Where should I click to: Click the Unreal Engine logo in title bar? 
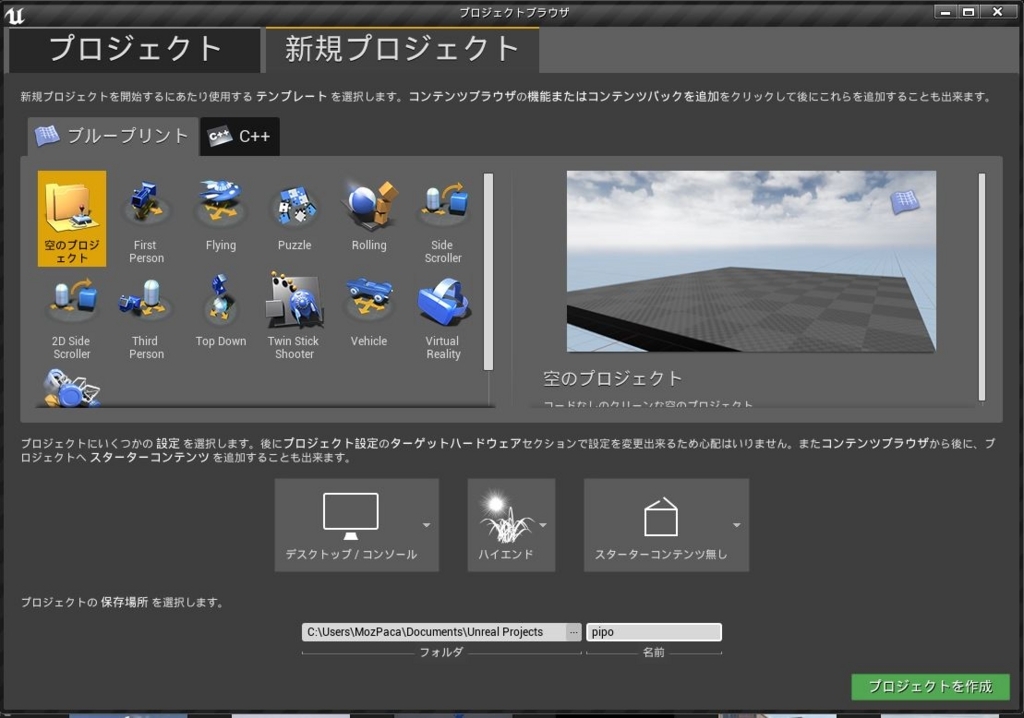pos(14,14)
